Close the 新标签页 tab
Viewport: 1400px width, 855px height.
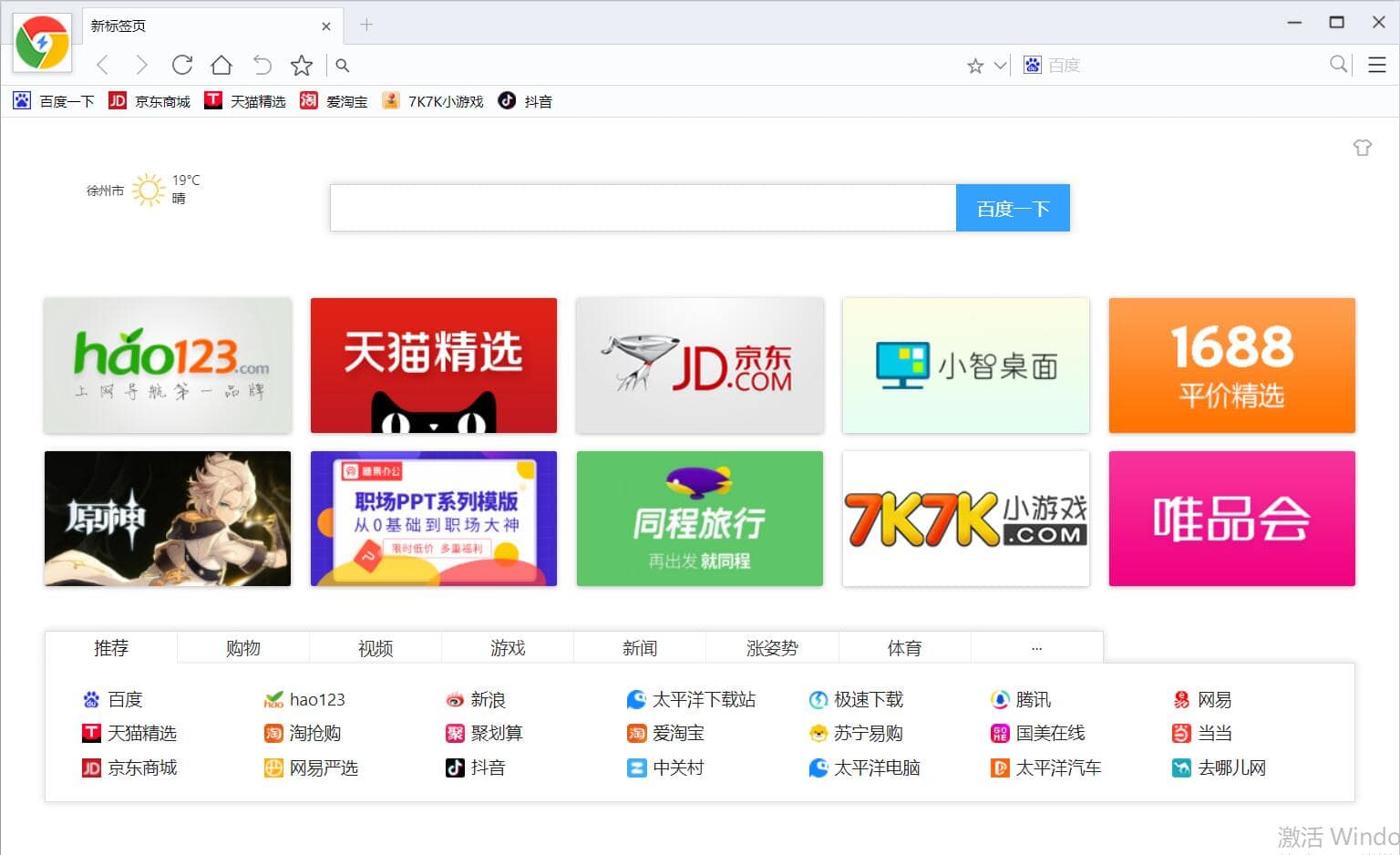click(326, 26)
